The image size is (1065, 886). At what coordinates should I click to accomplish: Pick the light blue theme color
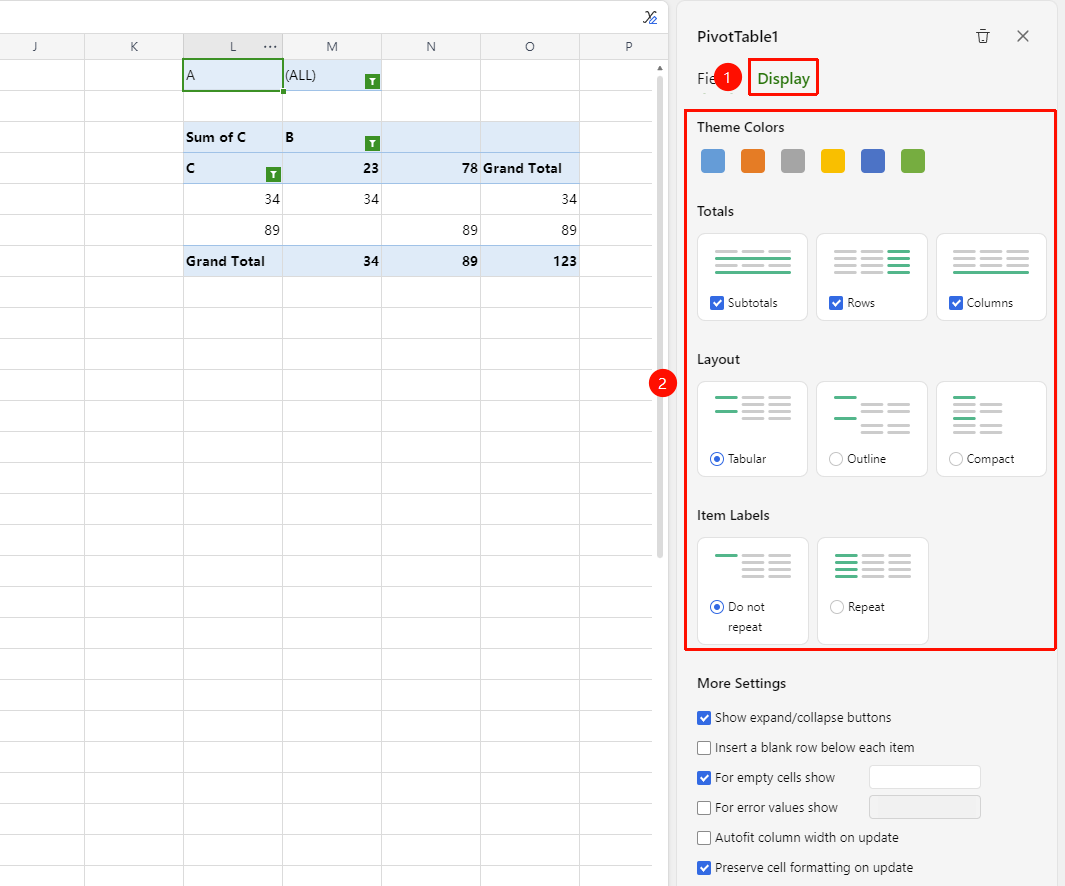click(713, 161)
